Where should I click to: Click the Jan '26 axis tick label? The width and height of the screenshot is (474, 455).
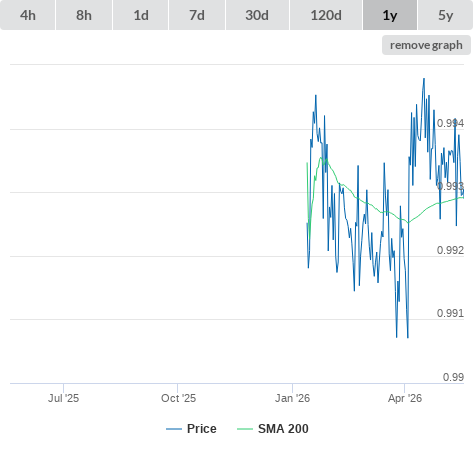click(x=292, y=398)
